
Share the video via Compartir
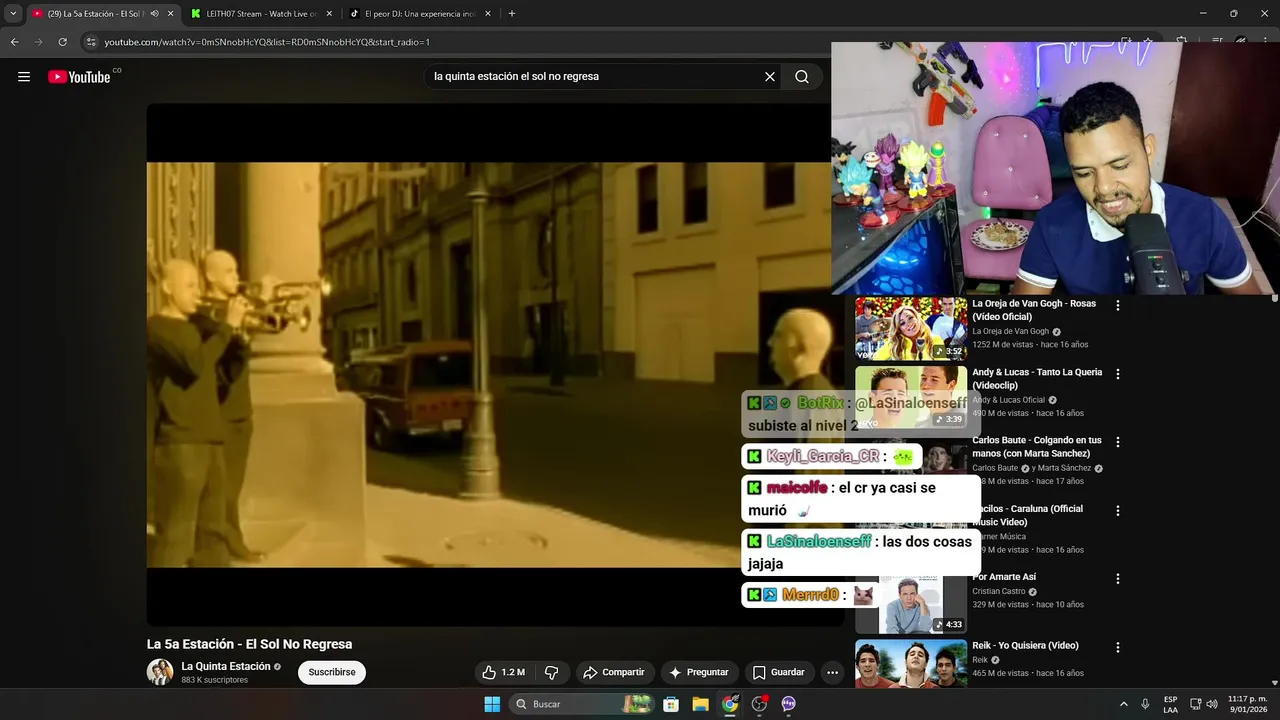tap(614, 673)
